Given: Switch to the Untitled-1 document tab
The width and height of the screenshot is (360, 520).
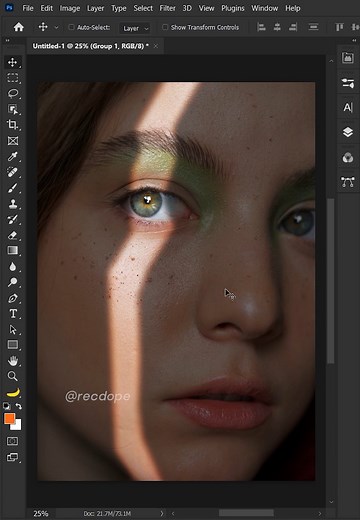Looking at the screenshot, I should (x=90, y=46).
